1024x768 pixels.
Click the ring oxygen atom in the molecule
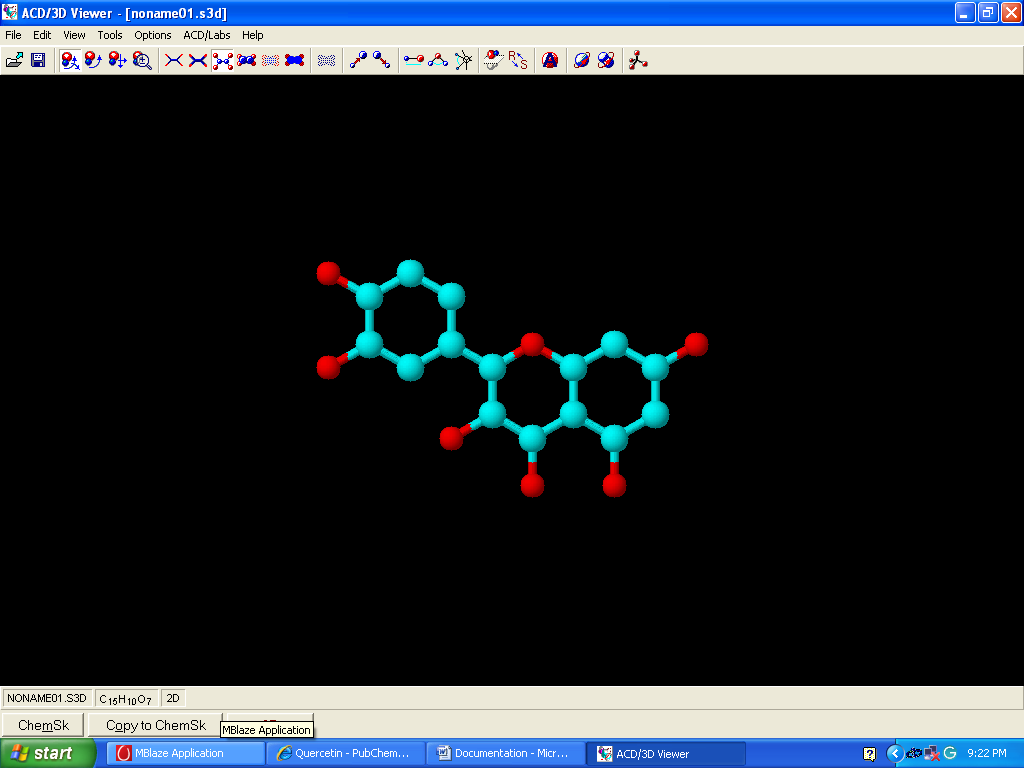(x=532, y=345)
